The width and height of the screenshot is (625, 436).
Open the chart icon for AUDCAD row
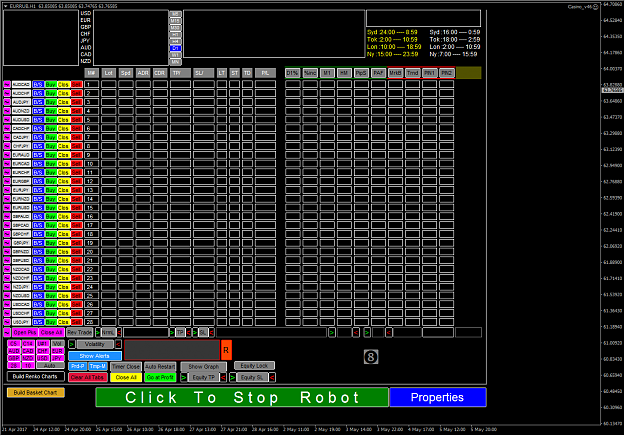[7, 84]
